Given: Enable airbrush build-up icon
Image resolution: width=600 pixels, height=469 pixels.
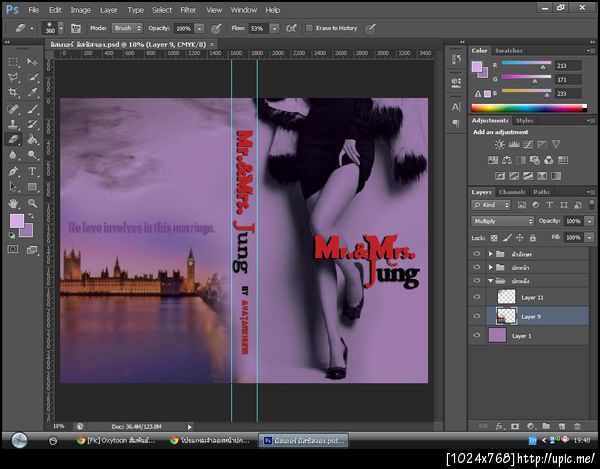Looking at the screenshot, I should [291, 28].
